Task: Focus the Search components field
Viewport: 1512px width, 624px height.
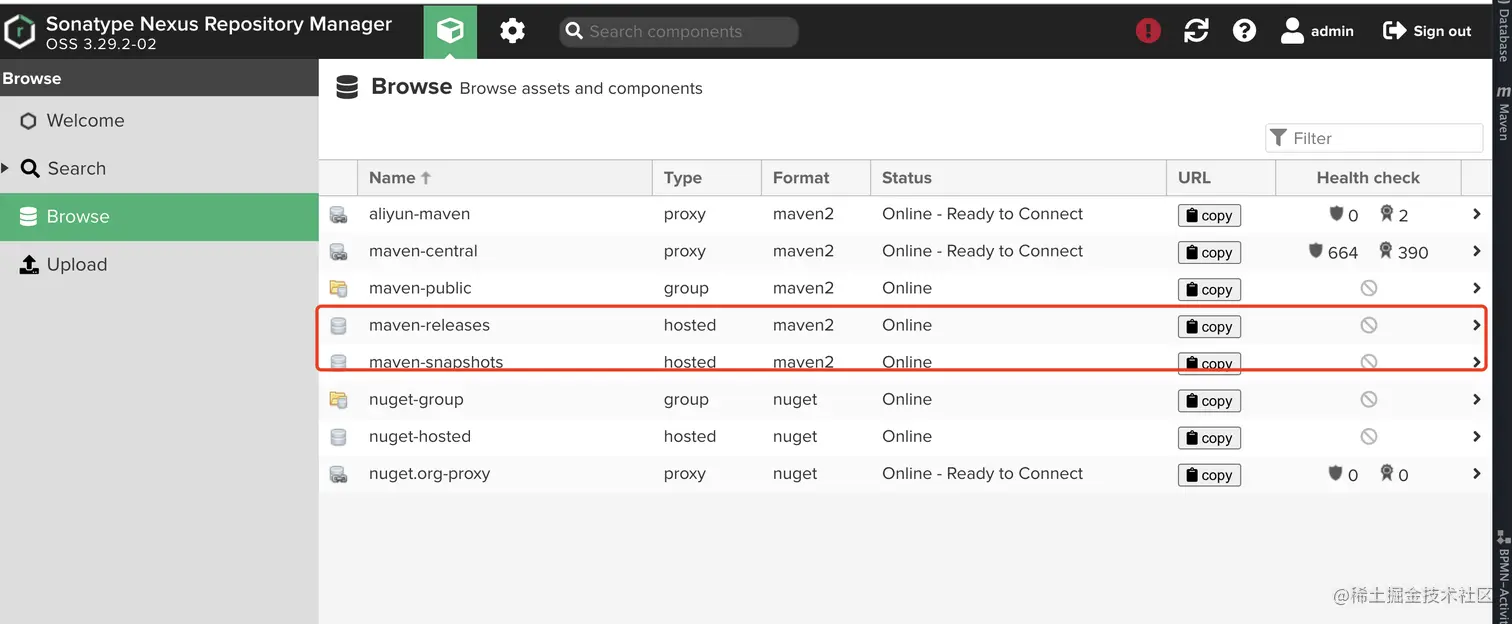Action: [x=679, y=31]
